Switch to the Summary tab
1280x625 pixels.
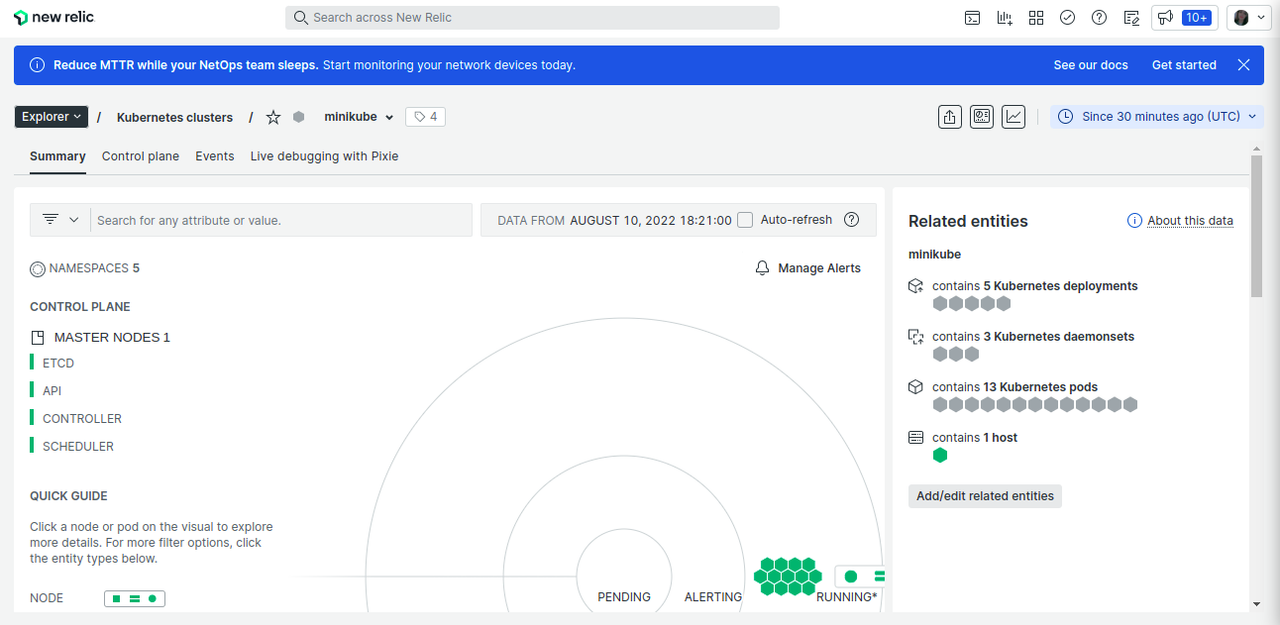click(58, 156)
